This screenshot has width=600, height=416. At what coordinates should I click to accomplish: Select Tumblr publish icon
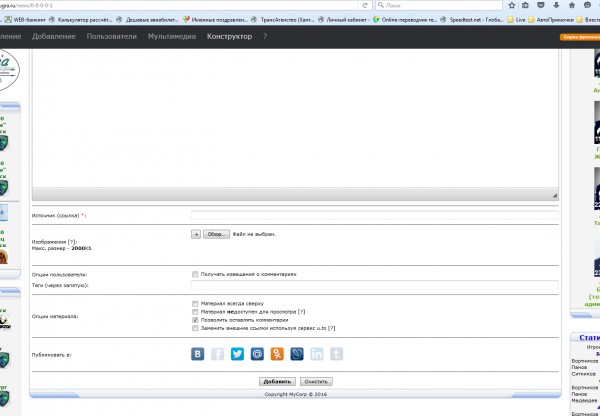tap(337, 354)
